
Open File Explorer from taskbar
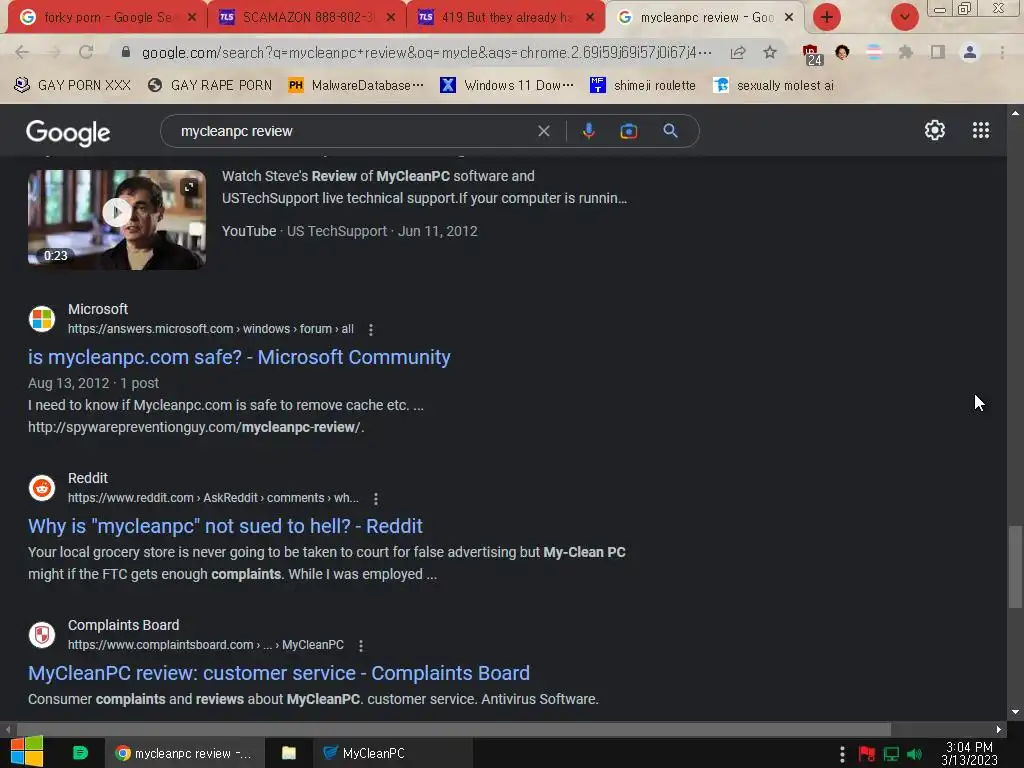pos(289,753)
